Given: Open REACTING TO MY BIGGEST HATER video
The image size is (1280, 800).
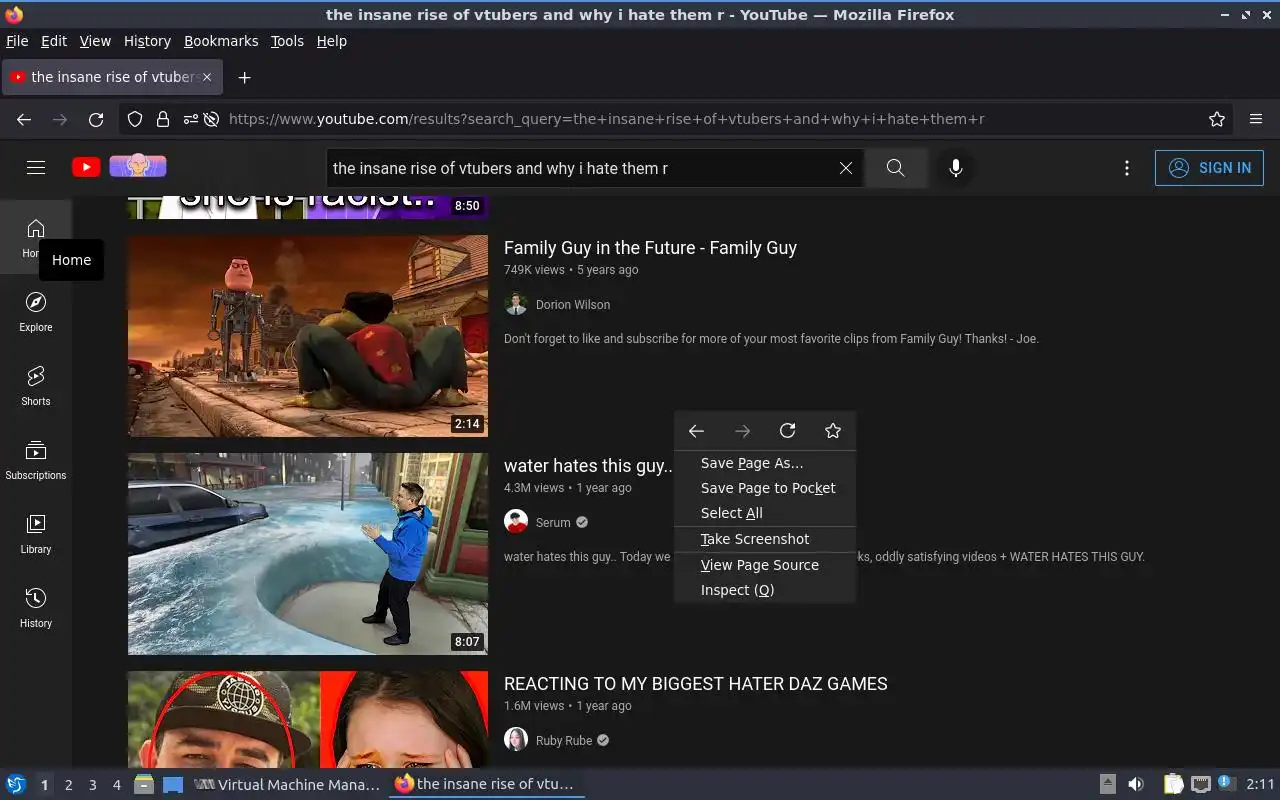Looking at the screenshot, I should click(x=696, y=684).
